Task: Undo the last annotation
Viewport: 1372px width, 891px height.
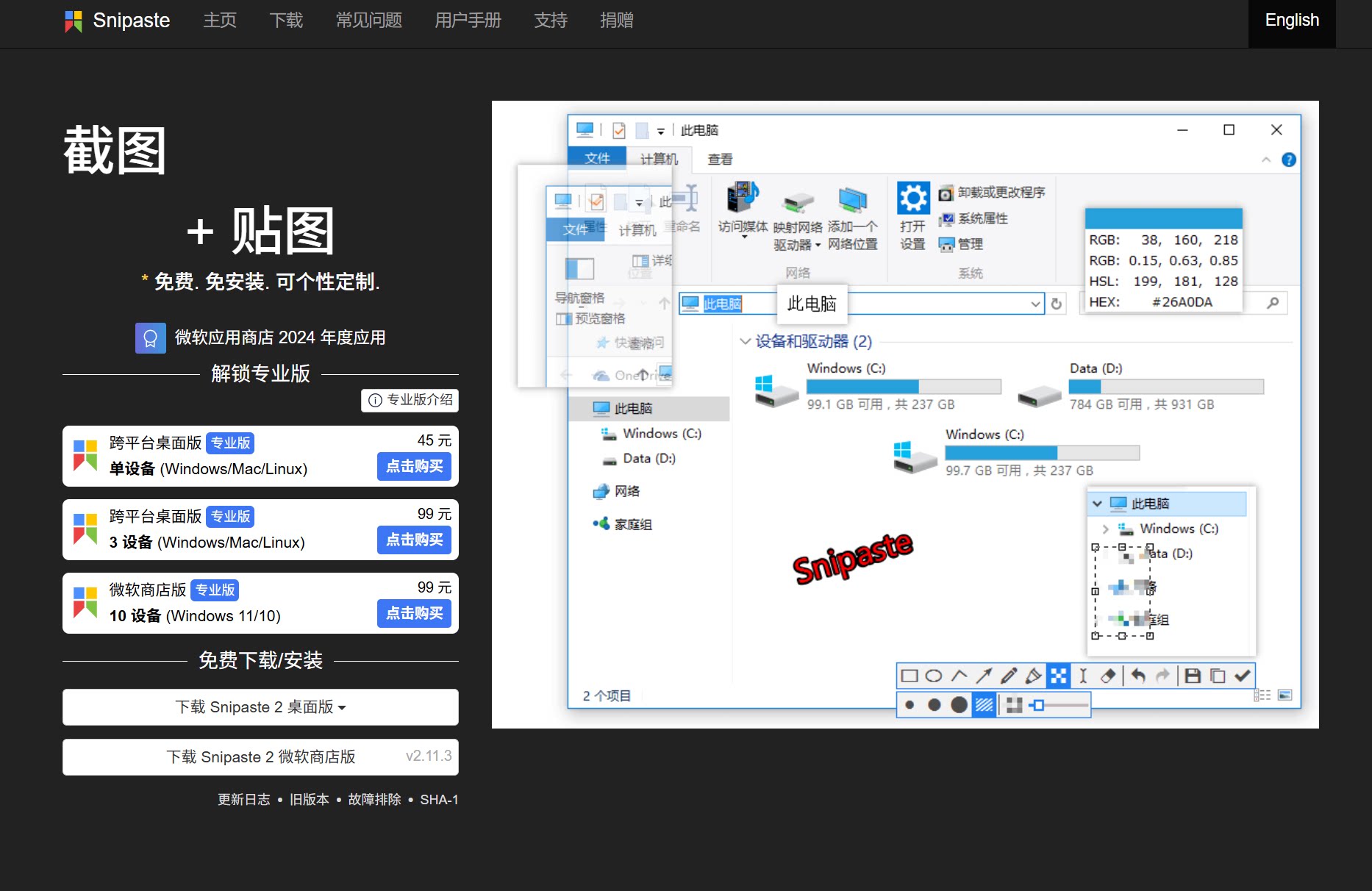Action: pos(1140,676)
